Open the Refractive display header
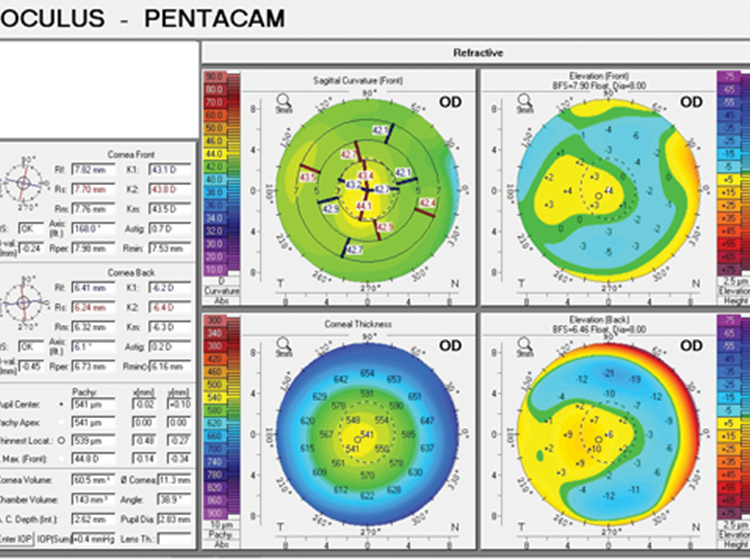750x560 pixels. point(476,53)
